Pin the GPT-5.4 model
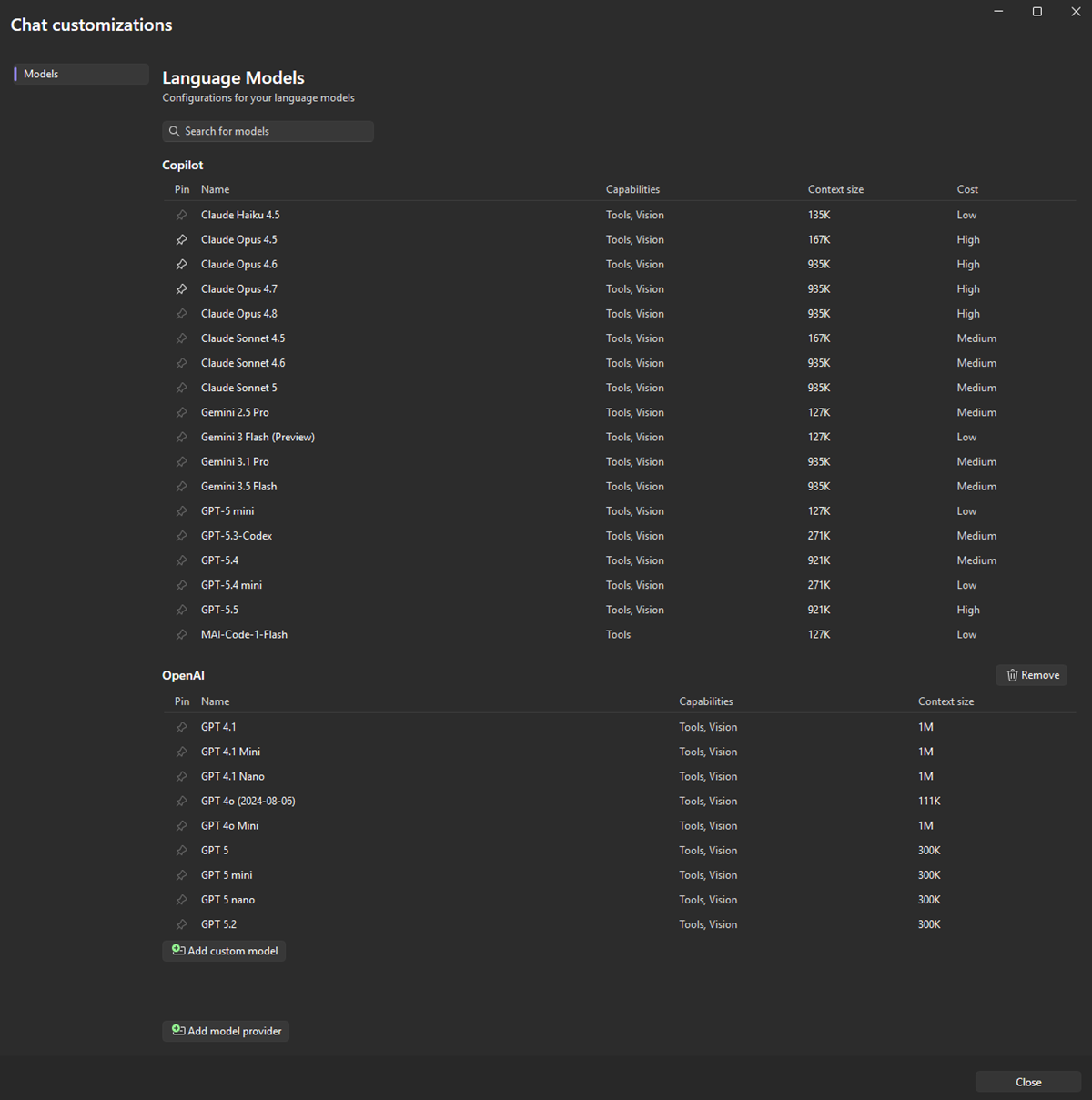1092x1100 pixels. pyautogui.click(x=181, y=560)
